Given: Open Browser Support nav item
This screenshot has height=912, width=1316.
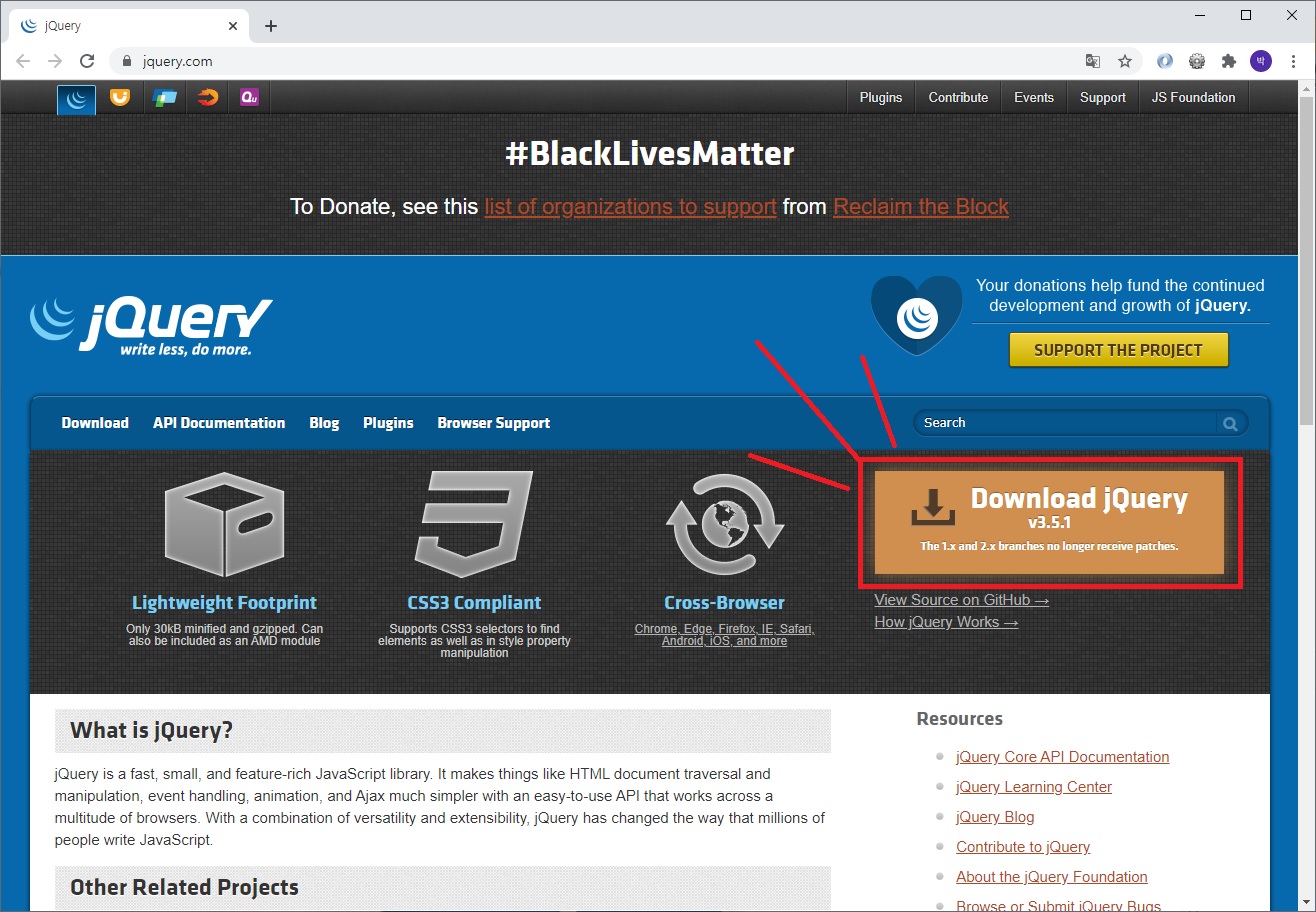Looking at the screenshot, I should 494,423.
